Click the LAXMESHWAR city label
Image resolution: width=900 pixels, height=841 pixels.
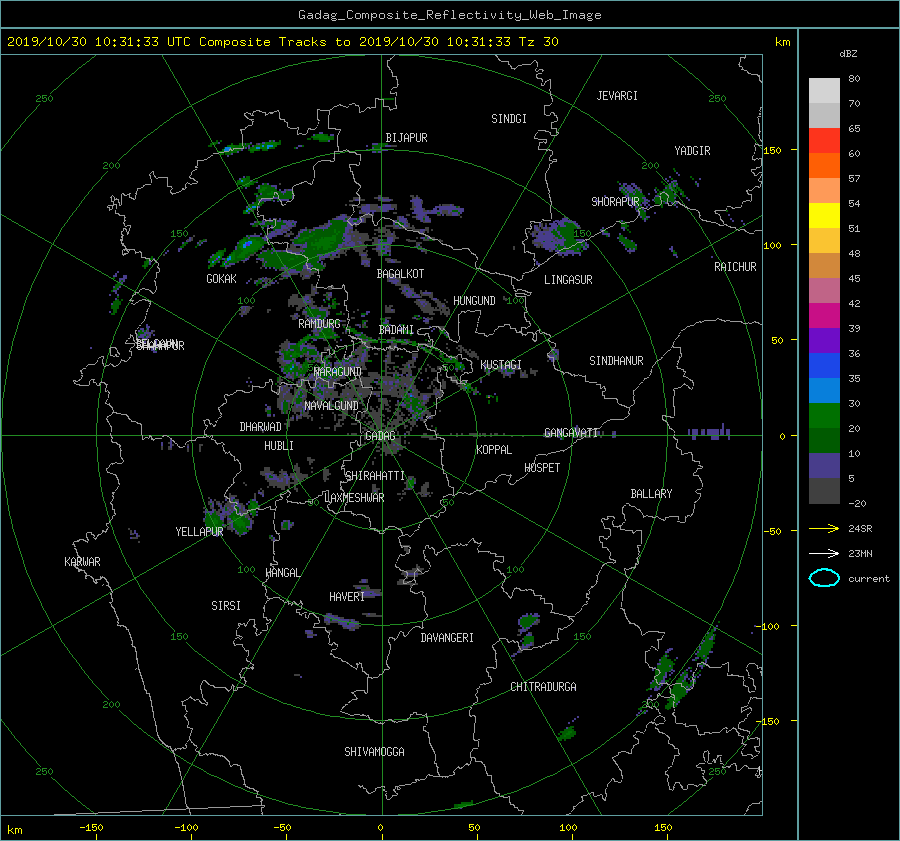click(x=354, y=498)
